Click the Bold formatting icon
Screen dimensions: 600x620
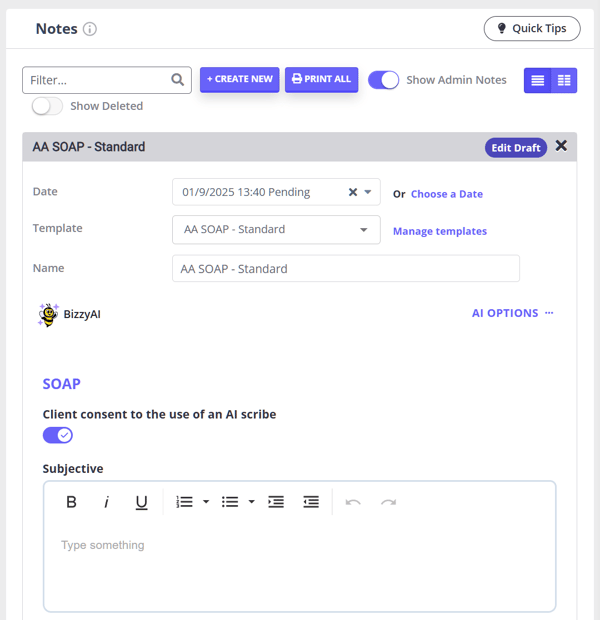point(71,502)
